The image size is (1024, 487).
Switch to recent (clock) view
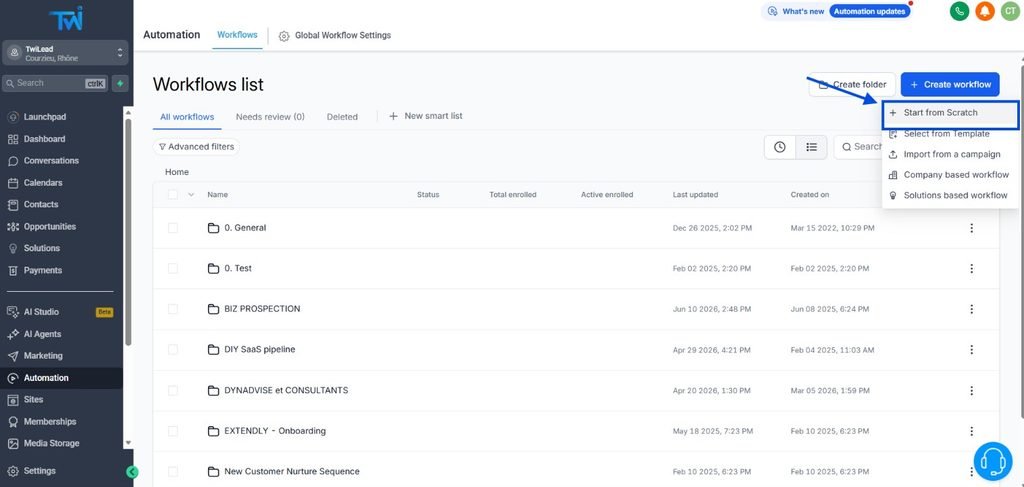(780, 147)
